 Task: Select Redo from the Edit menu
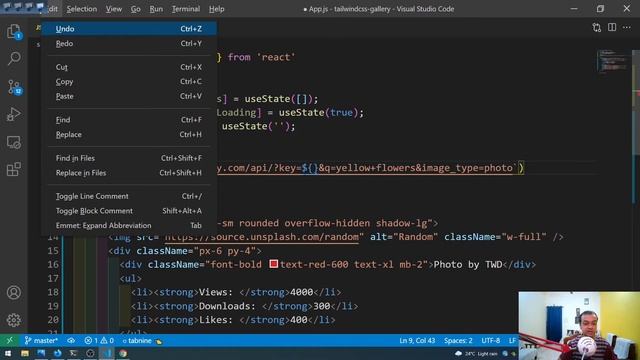tap(129, 43)
